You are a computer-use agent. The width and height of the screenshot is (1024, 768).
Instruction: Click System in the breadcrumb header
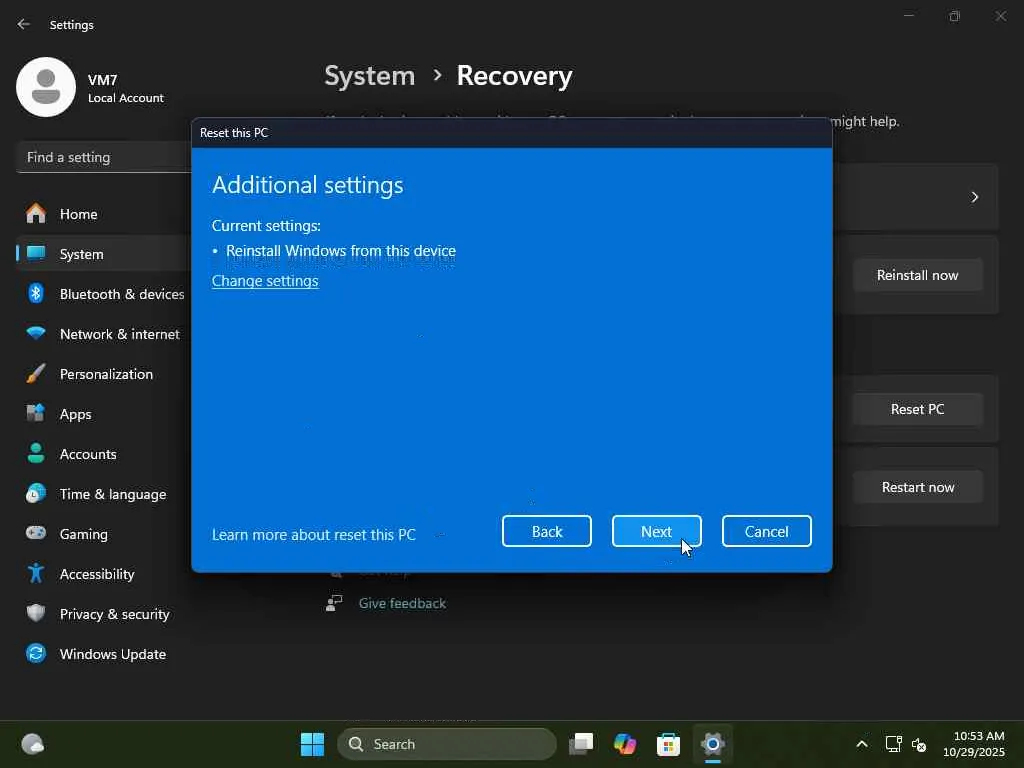point(370,76)
